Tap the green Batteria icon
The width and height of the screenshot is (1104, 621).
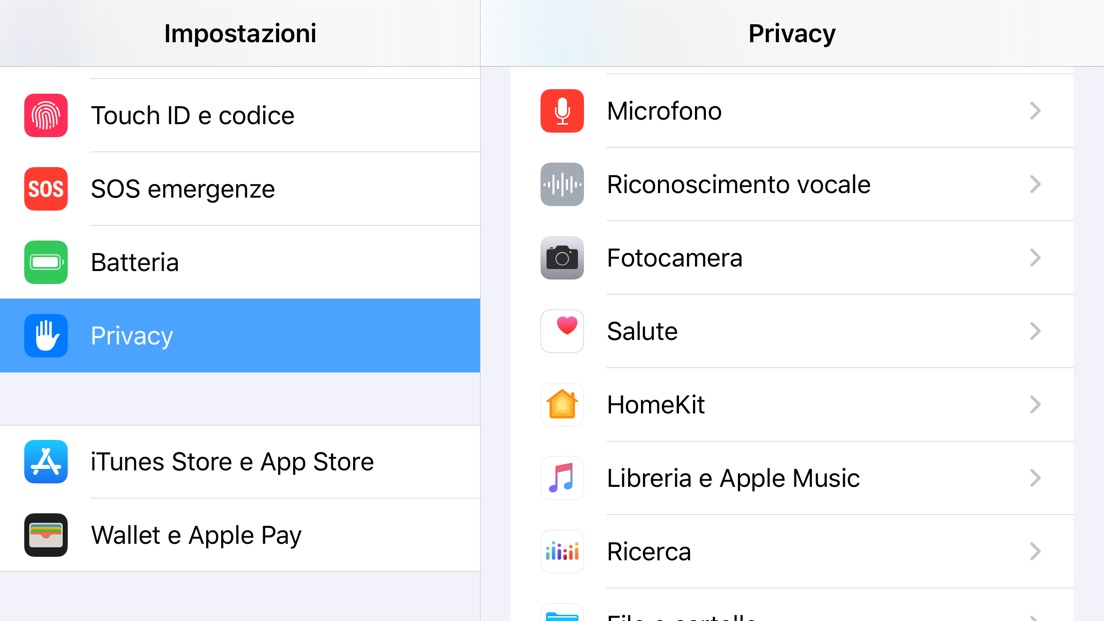pos(46,262)
